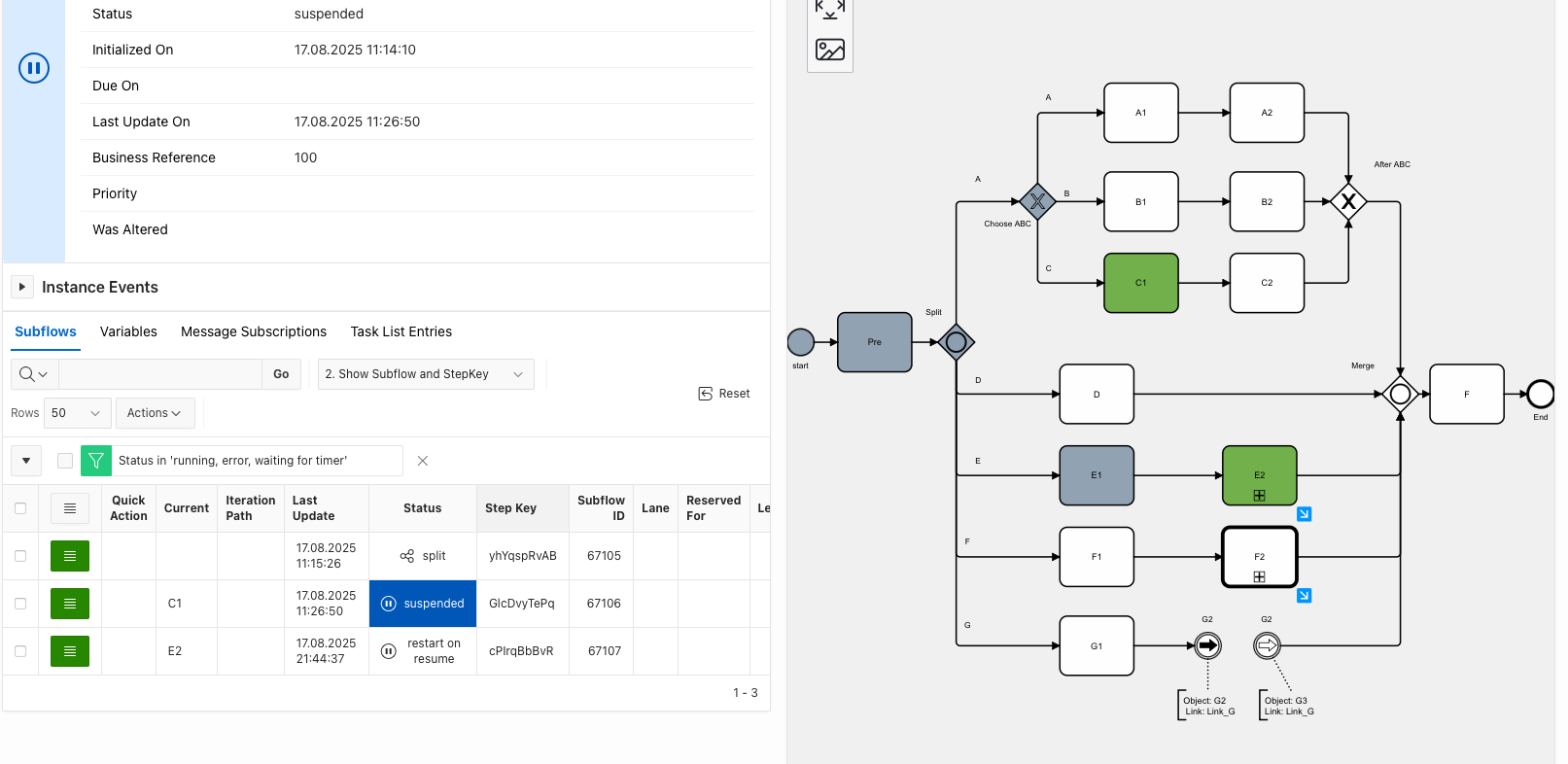Click the suspended status cell
The width and height of the screenshot is (1568, 764).
tap(423, 604)
